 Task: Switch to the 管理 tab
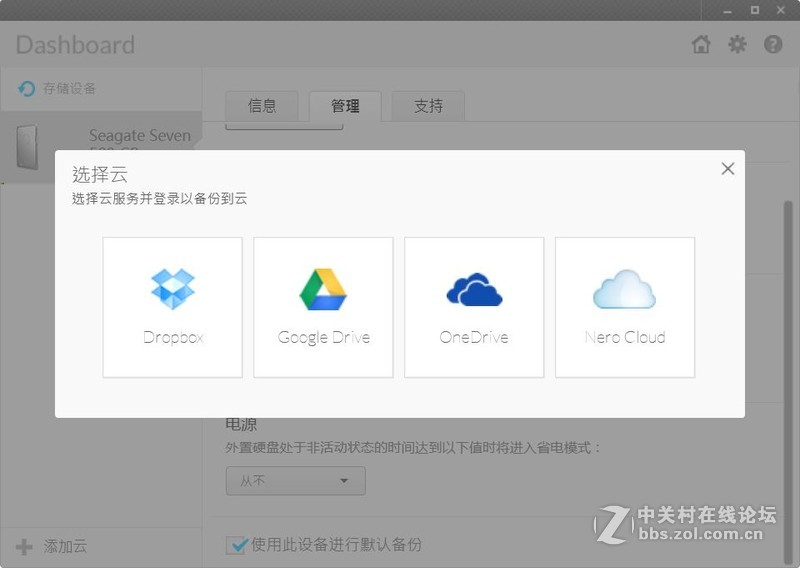(345, 106)
